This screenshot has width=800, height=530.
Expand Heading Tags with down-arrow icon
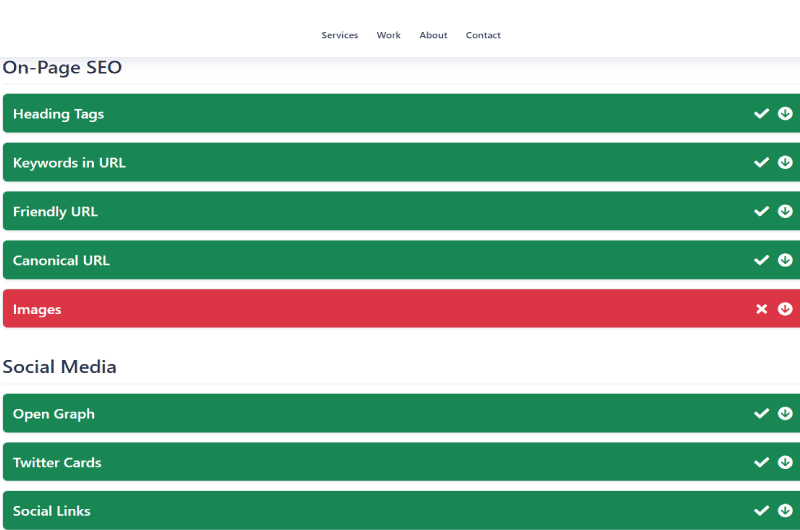pyautogui.click(x=785, y=113)
